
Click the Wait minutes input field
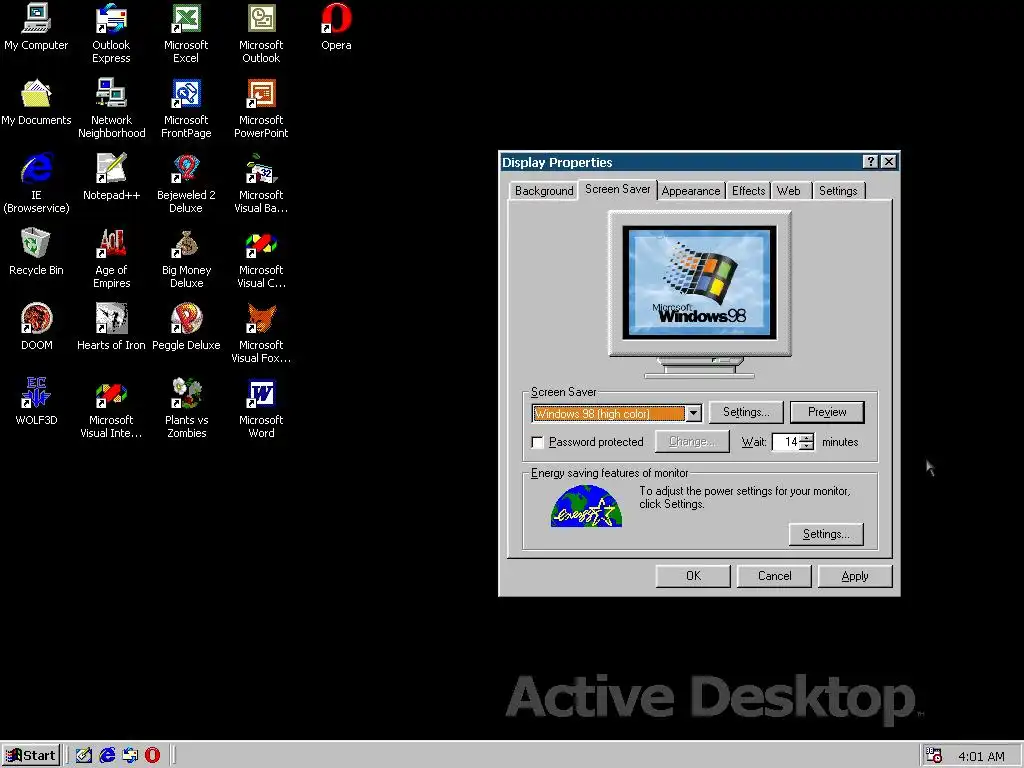click(x=786, y=442)
